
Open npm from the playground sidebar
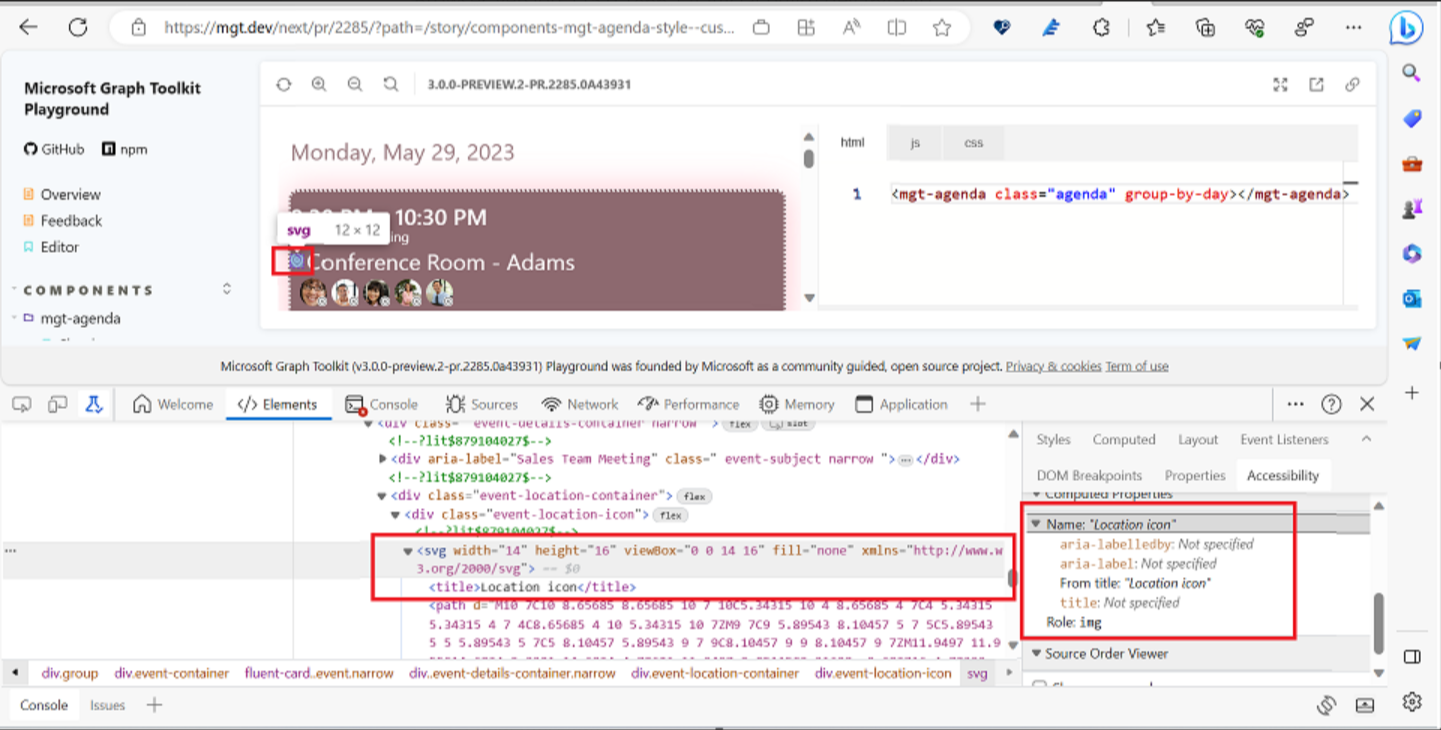[123, 149]
